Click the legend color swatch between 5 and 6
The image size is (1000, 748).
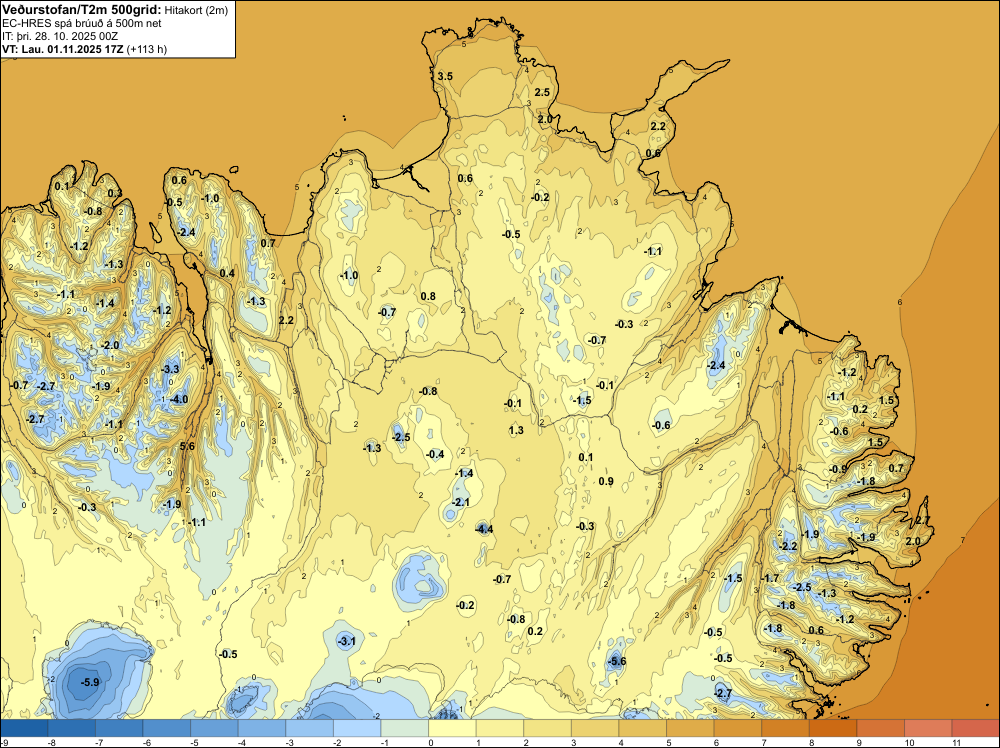pos(691,728)
